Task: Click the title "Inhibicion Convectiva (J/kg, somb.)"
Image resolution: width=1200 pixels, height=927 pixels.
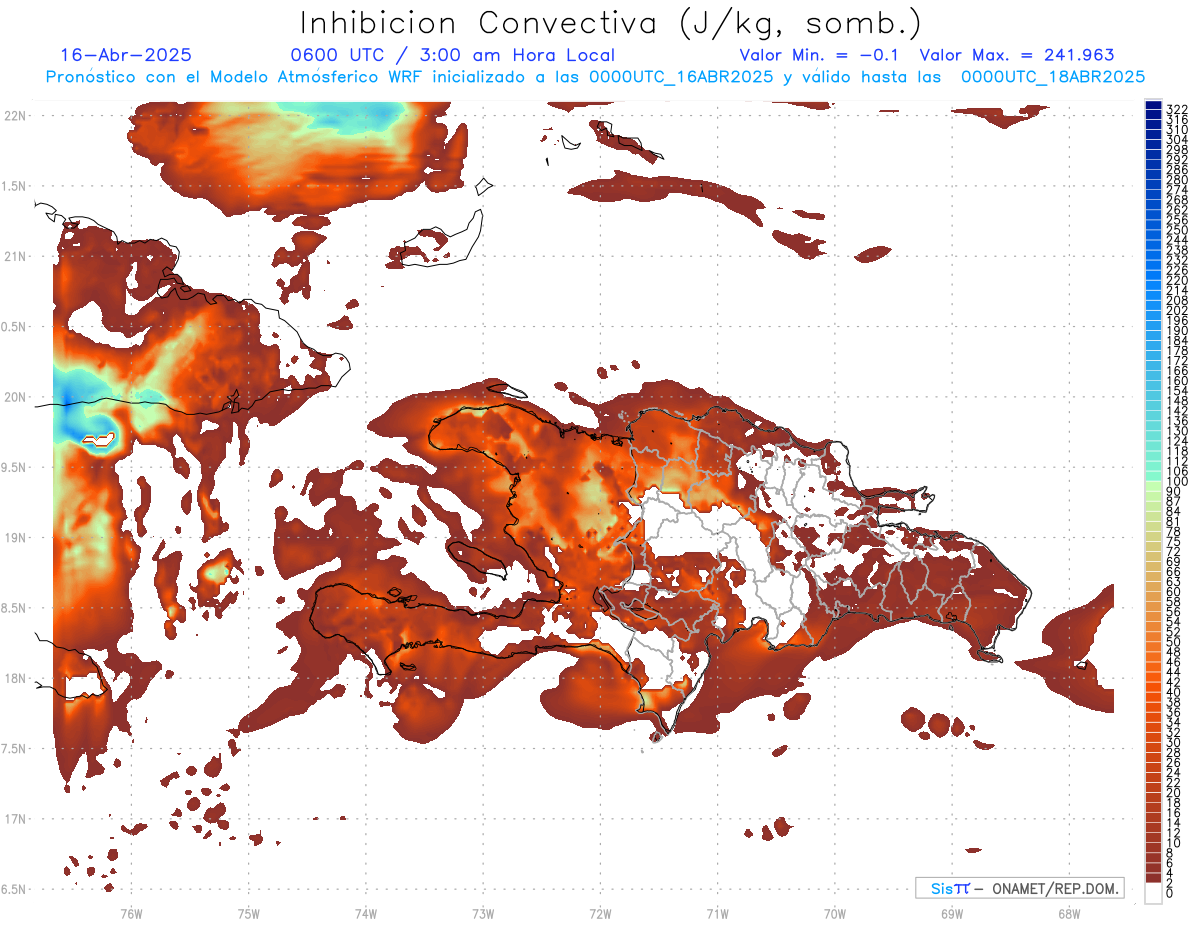Action: coord(610,23)
